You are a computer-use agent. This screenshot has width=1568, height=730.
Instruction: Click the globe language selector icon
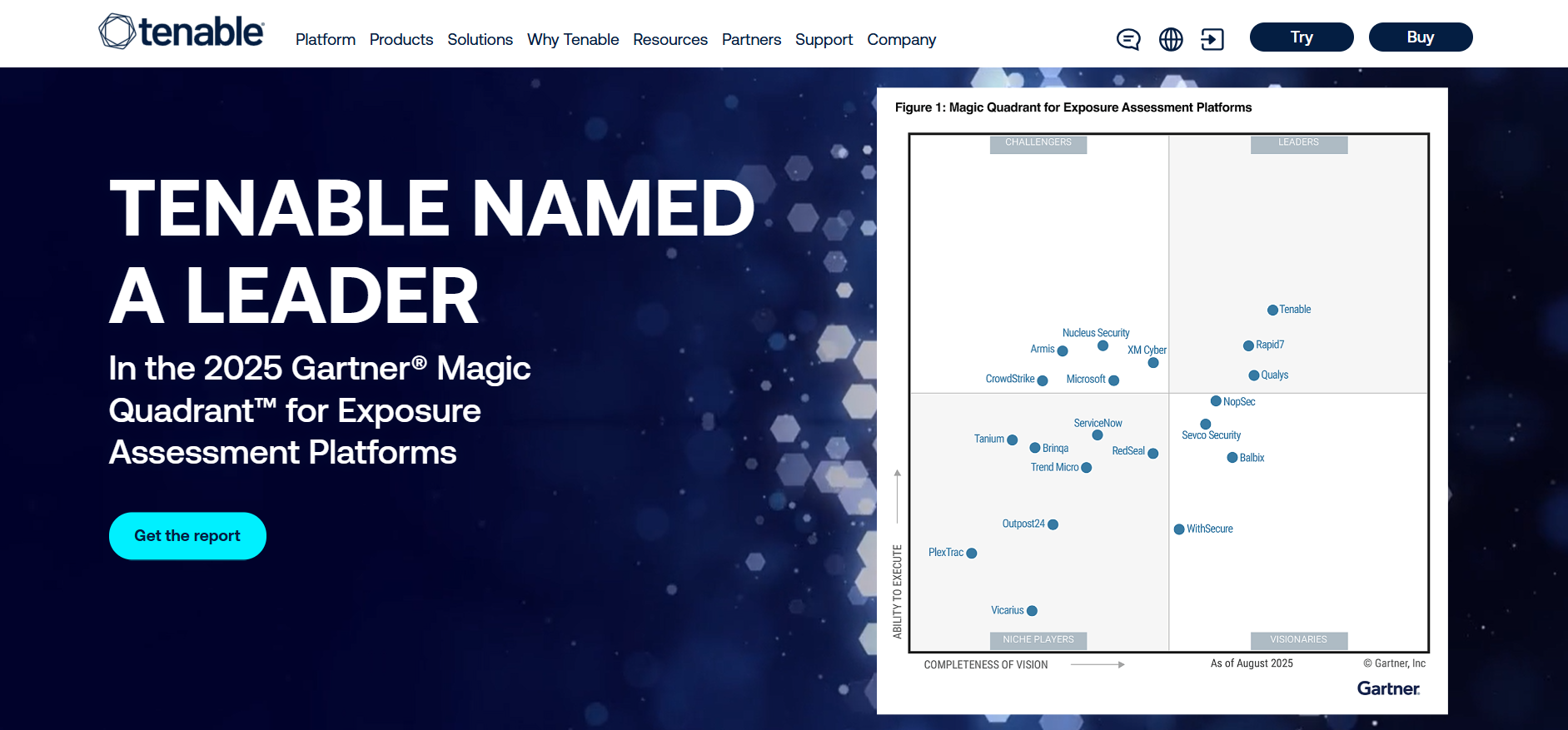click(x=1171, y=39)
